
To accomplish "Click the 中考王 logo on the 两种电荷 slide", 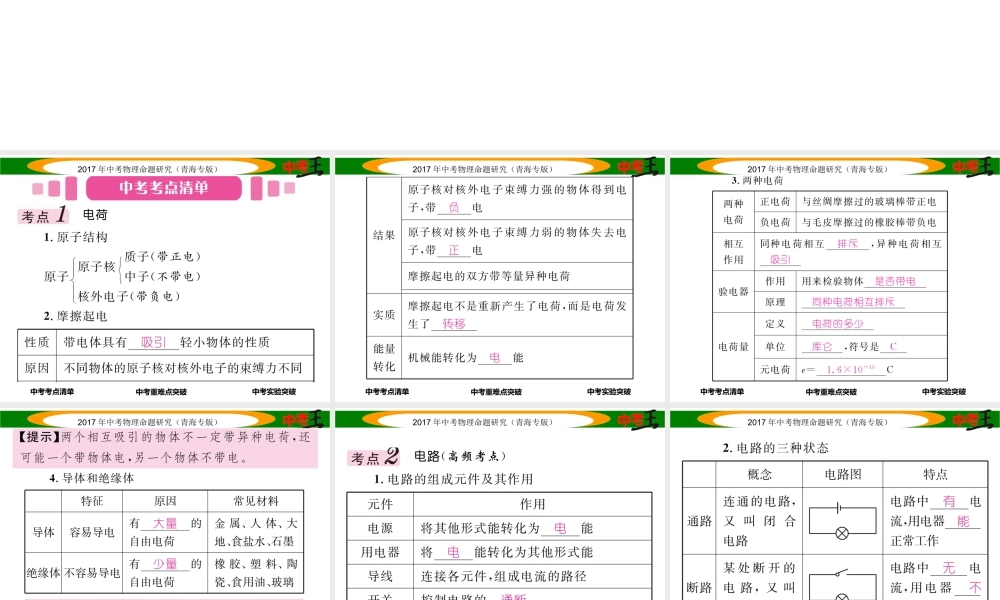I will (974, 167).
